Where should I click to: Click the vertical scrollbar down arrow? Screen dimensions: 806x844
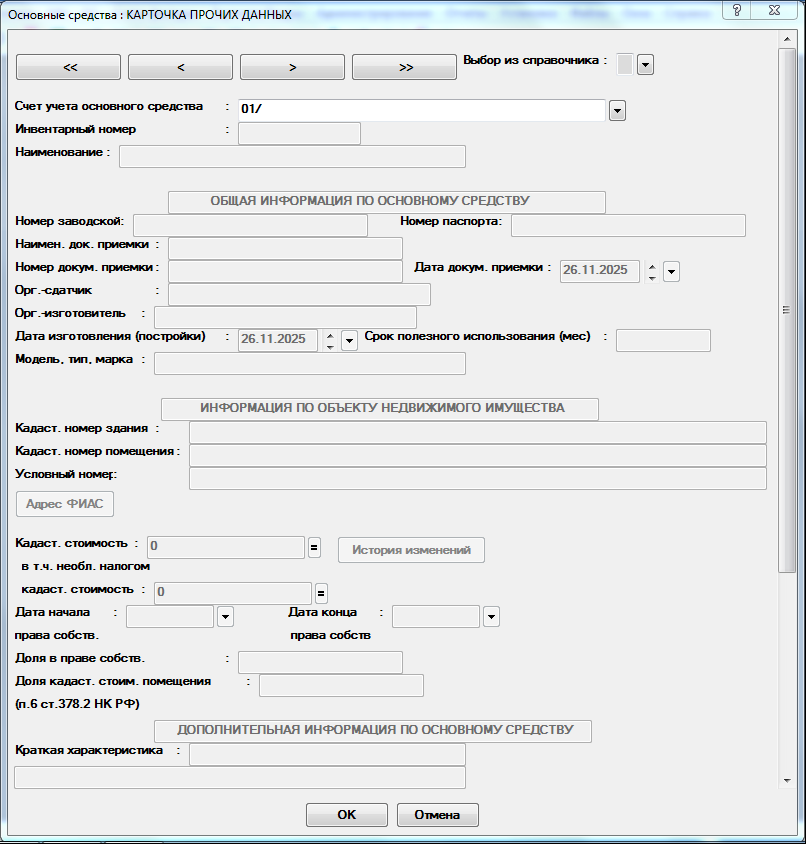787,780
